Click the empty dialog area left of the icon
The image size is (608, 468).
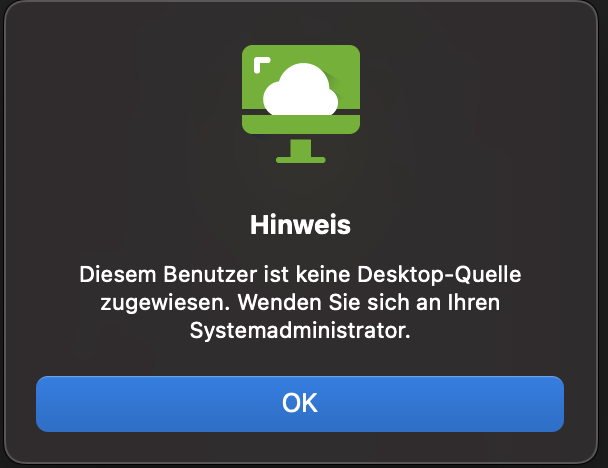[124, 105]
